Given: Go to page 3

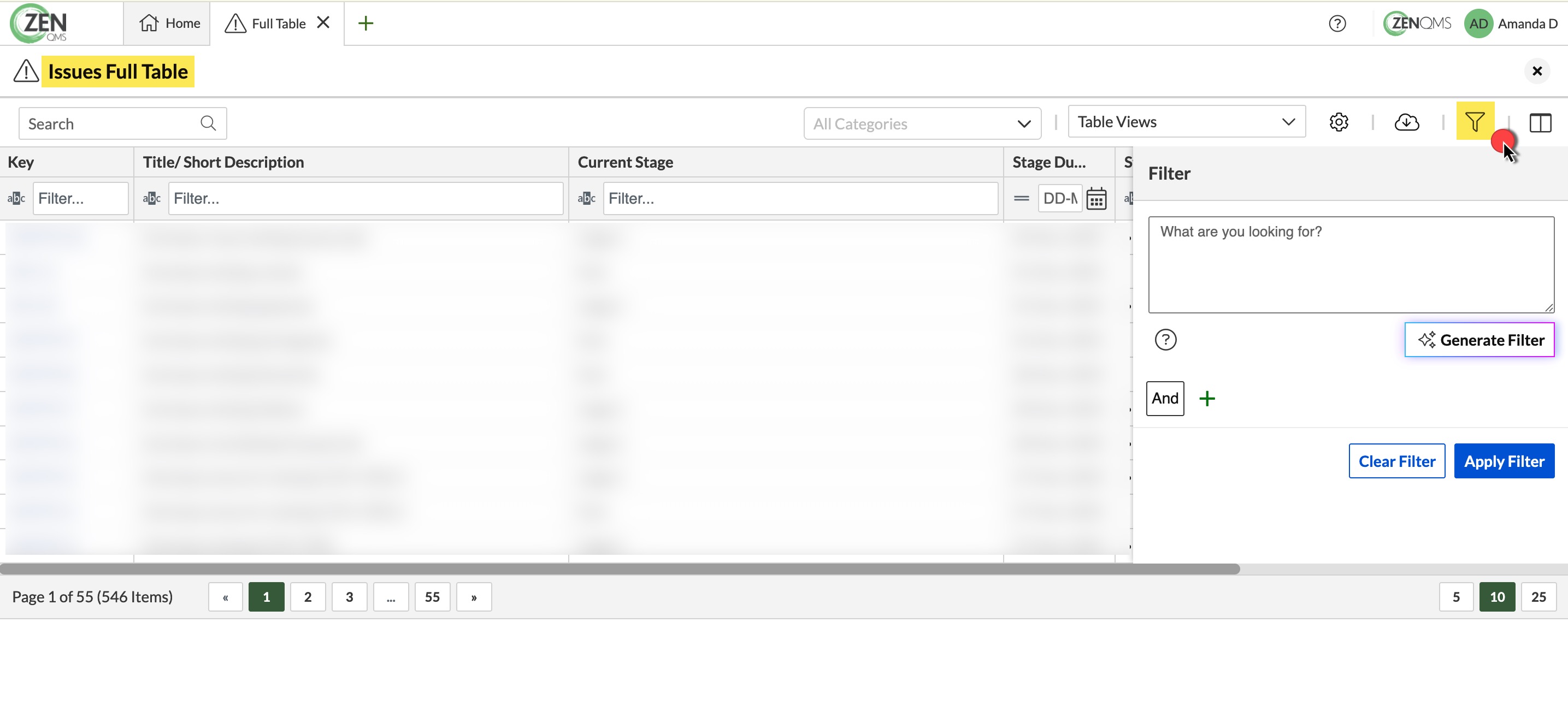Looking at the screenshot, I should pos(349,597).
